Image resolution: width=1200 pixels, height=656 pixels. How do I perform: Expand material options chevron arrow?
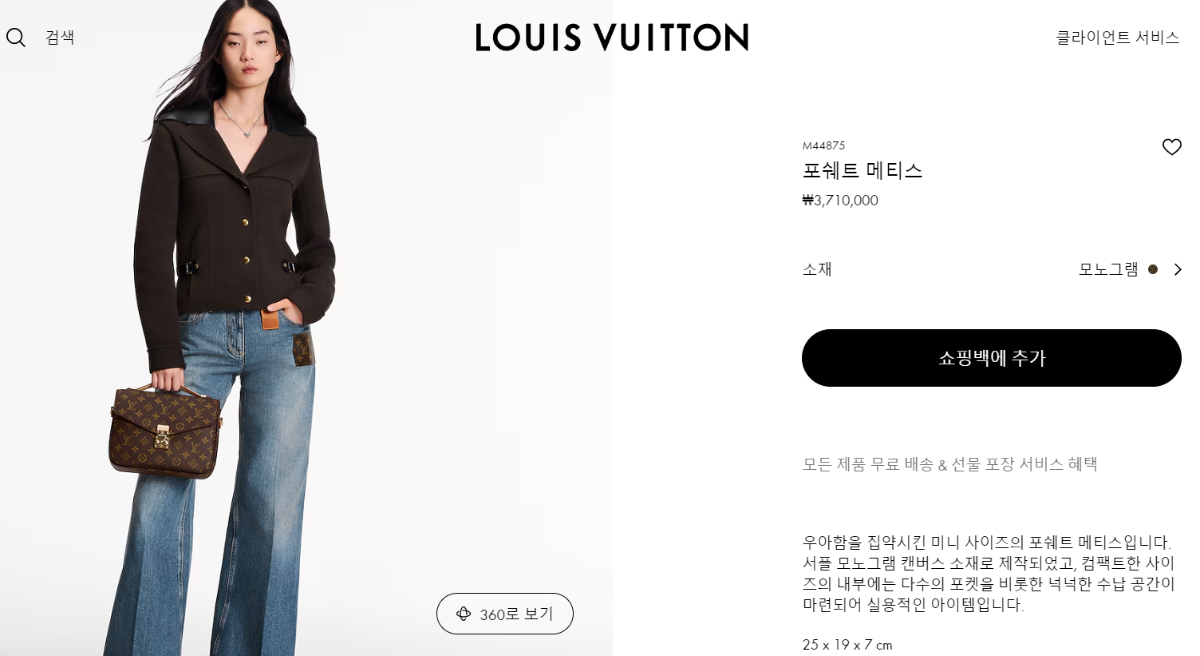[x=1177, y=269]
